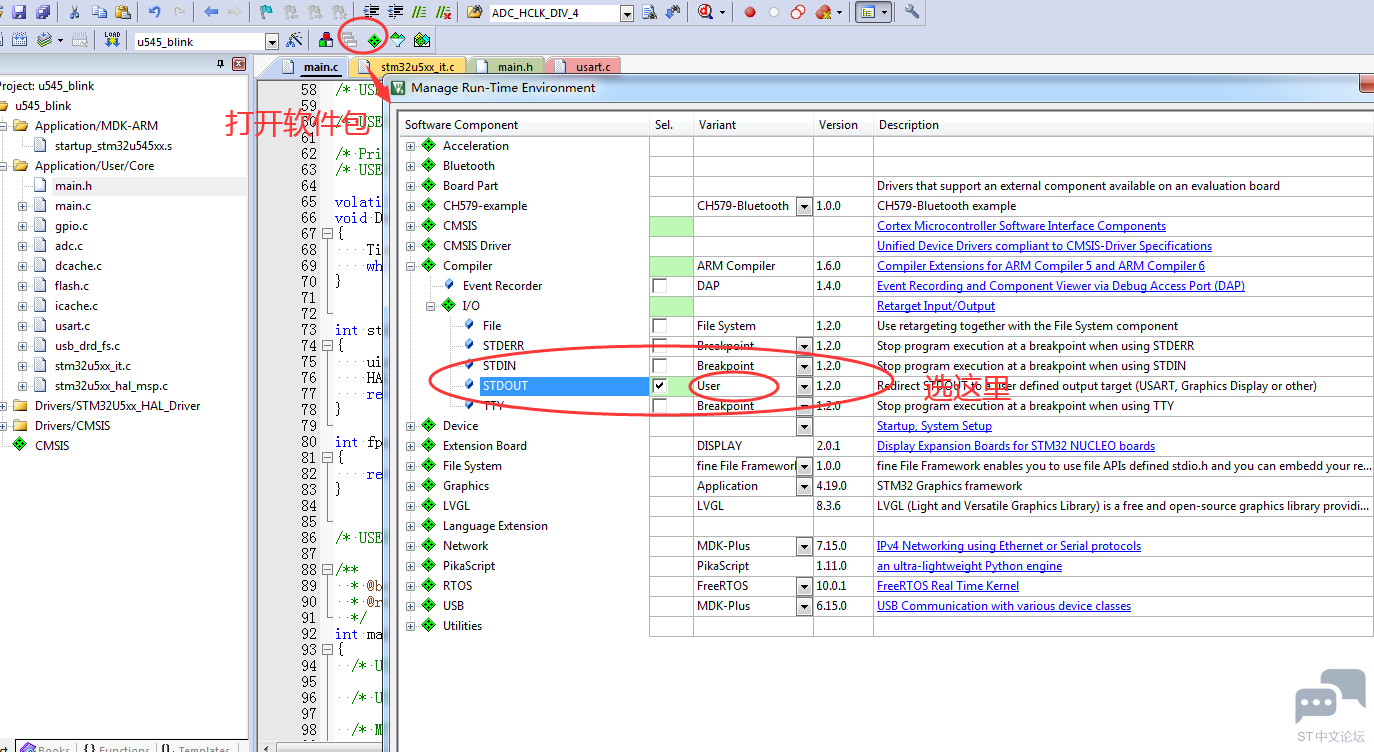1374x752 pixels.
Task: Switch to the usart.c tab
Action: tap(585, 66)
